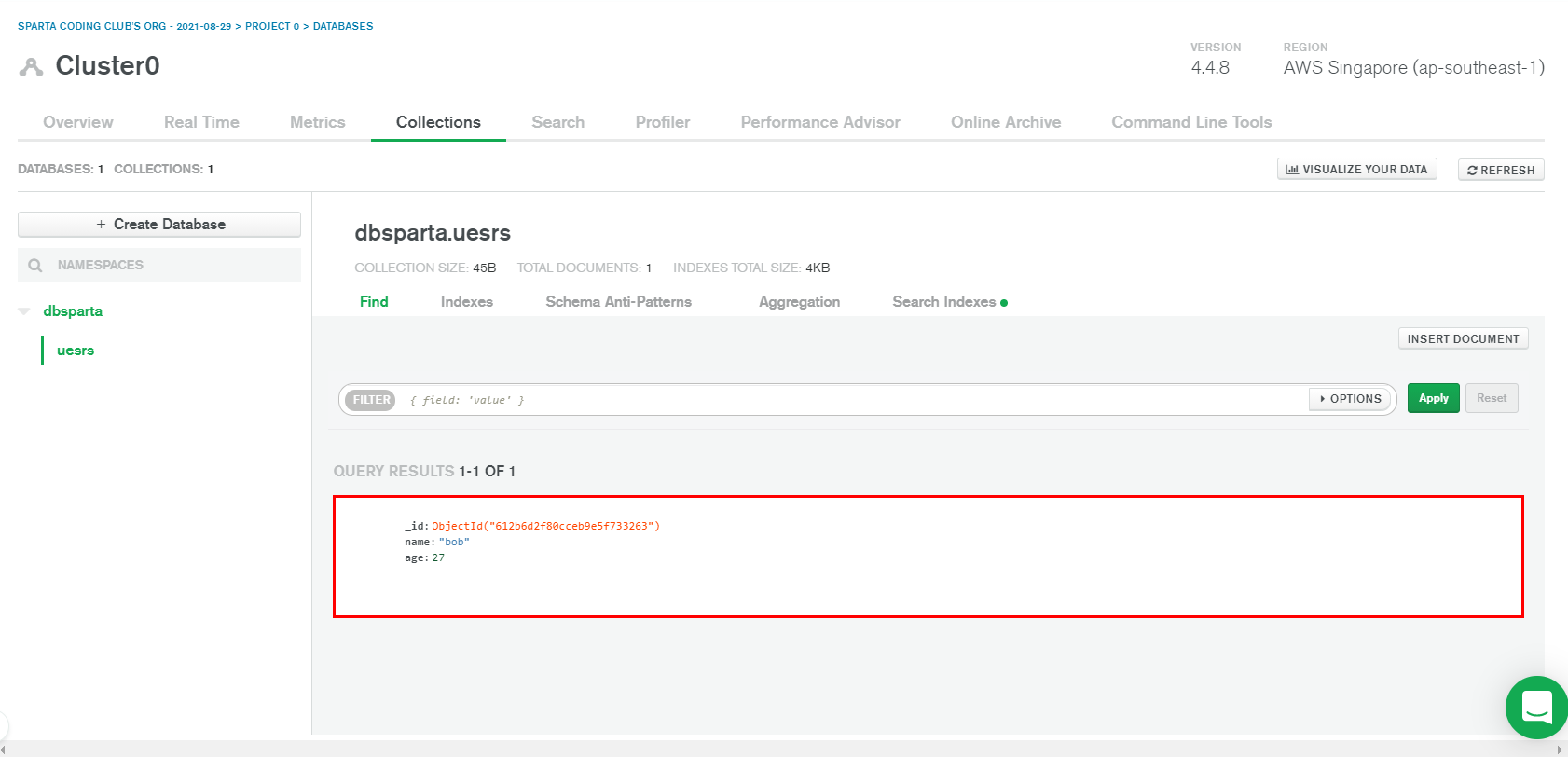
Task: Click the version 4.4.8 text
Action: [x=1210, y=68]
